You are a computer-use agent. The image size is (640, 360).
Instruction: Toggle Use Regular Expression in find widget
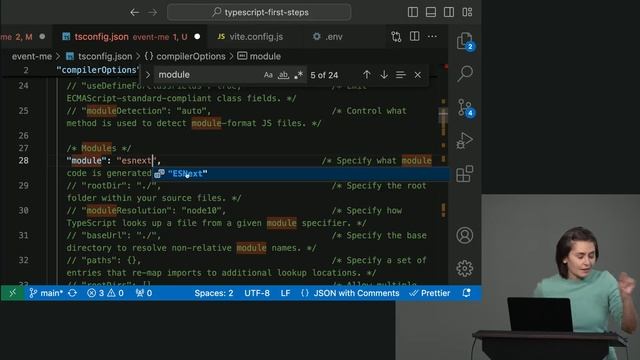[298, 75]
